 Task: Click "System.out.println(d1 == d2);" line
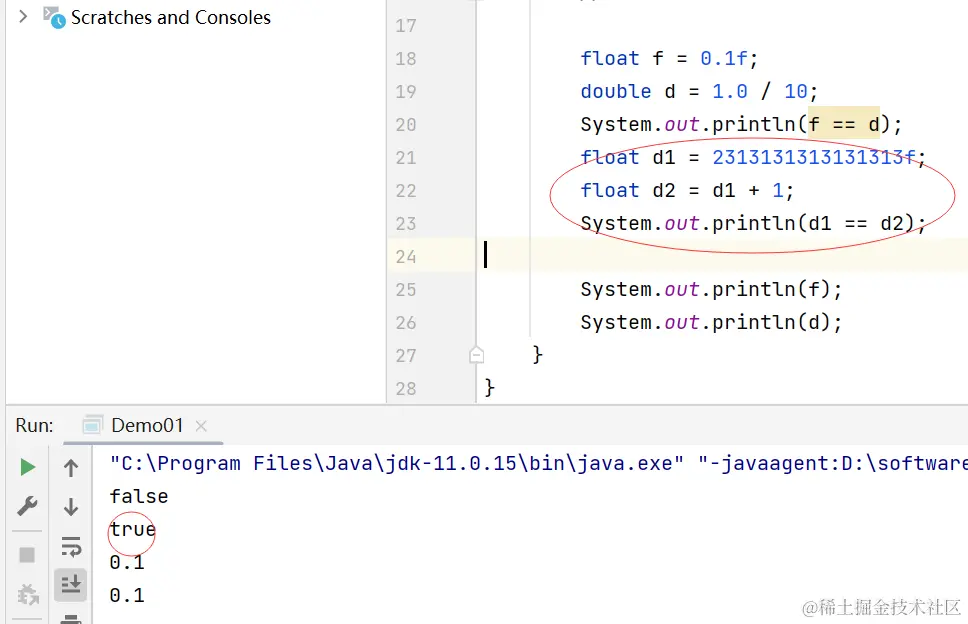(753, 223)
